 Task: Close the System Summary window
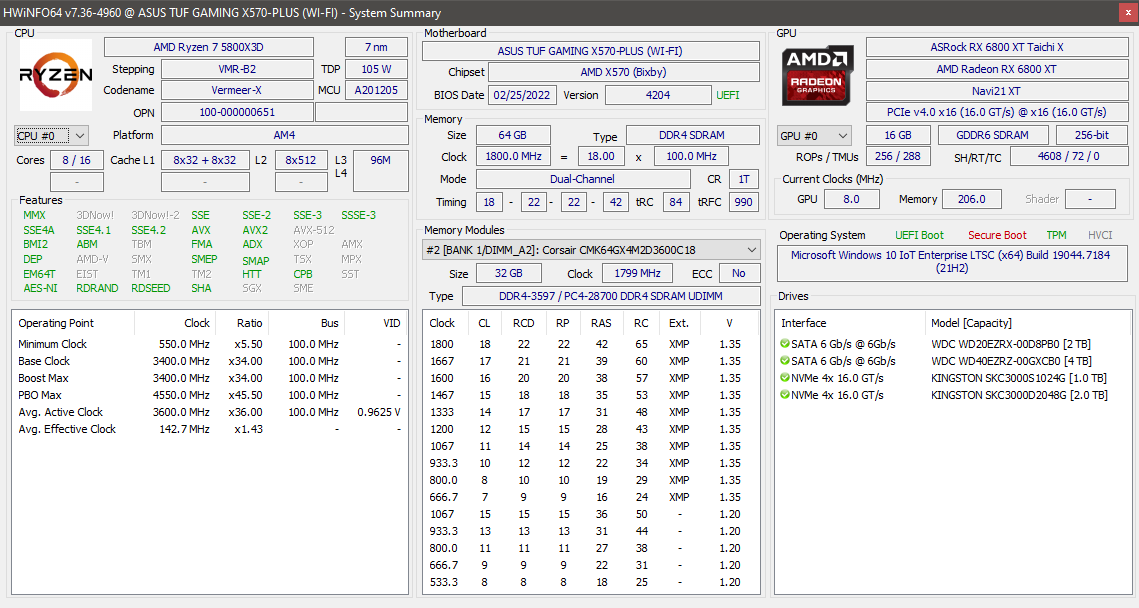pyautogui.click(x=1128, y=12)
